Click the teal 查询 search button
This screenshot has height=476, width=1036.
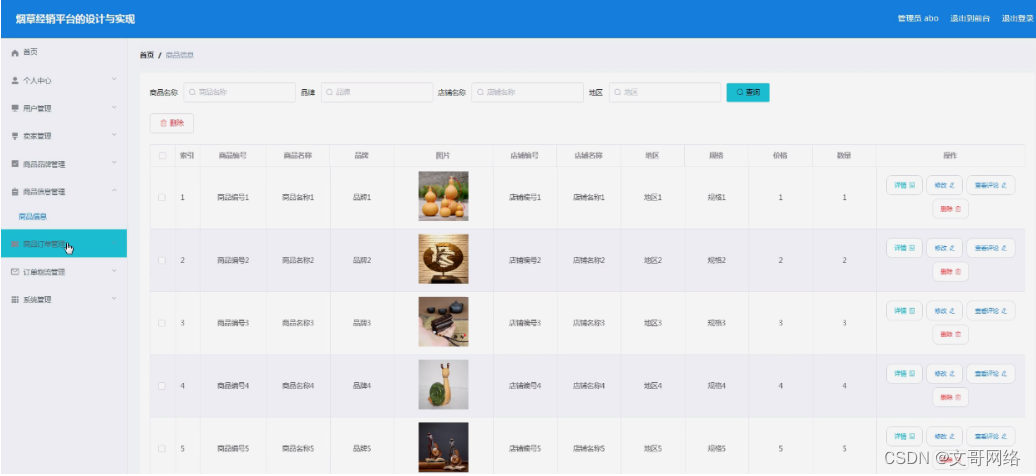click(x=748, y=93)
